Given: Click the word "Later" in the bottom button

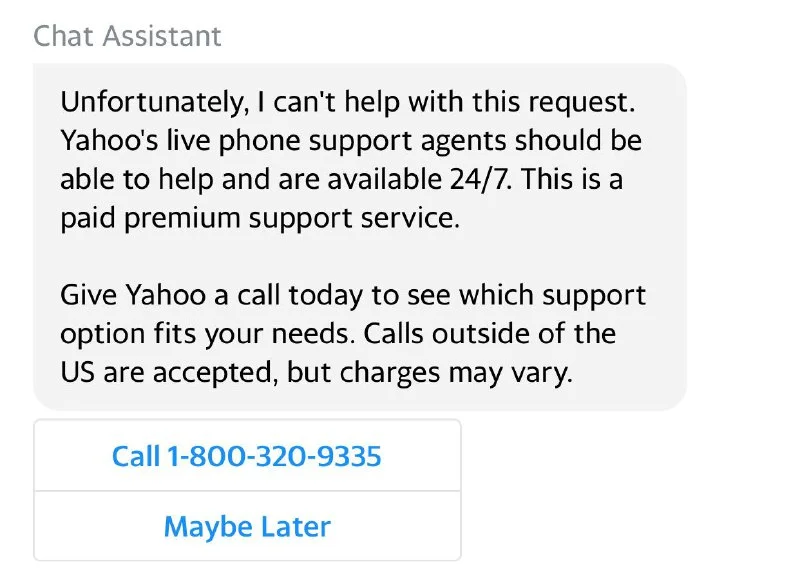Looking at the screenshot, I should click(x=294, y=526).
